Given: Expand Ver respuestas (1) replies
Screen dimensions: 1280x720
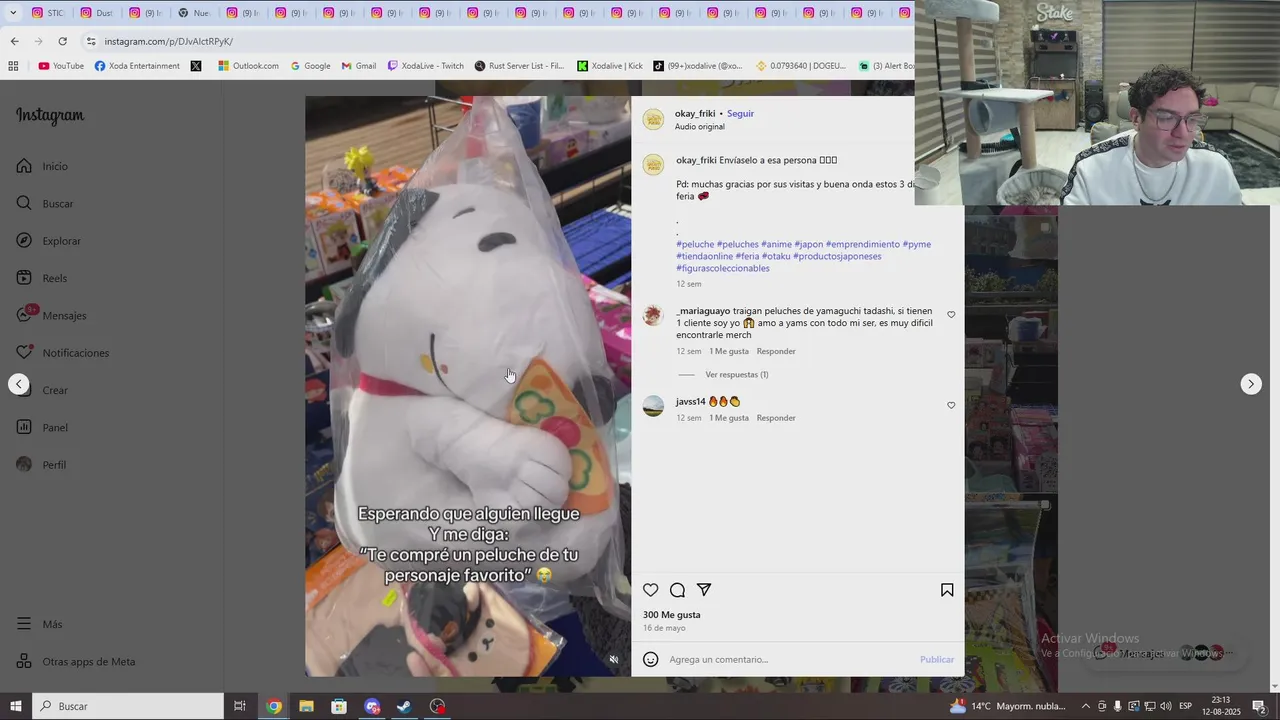Looking at the screenshot, I should click(x=737, y=375).
